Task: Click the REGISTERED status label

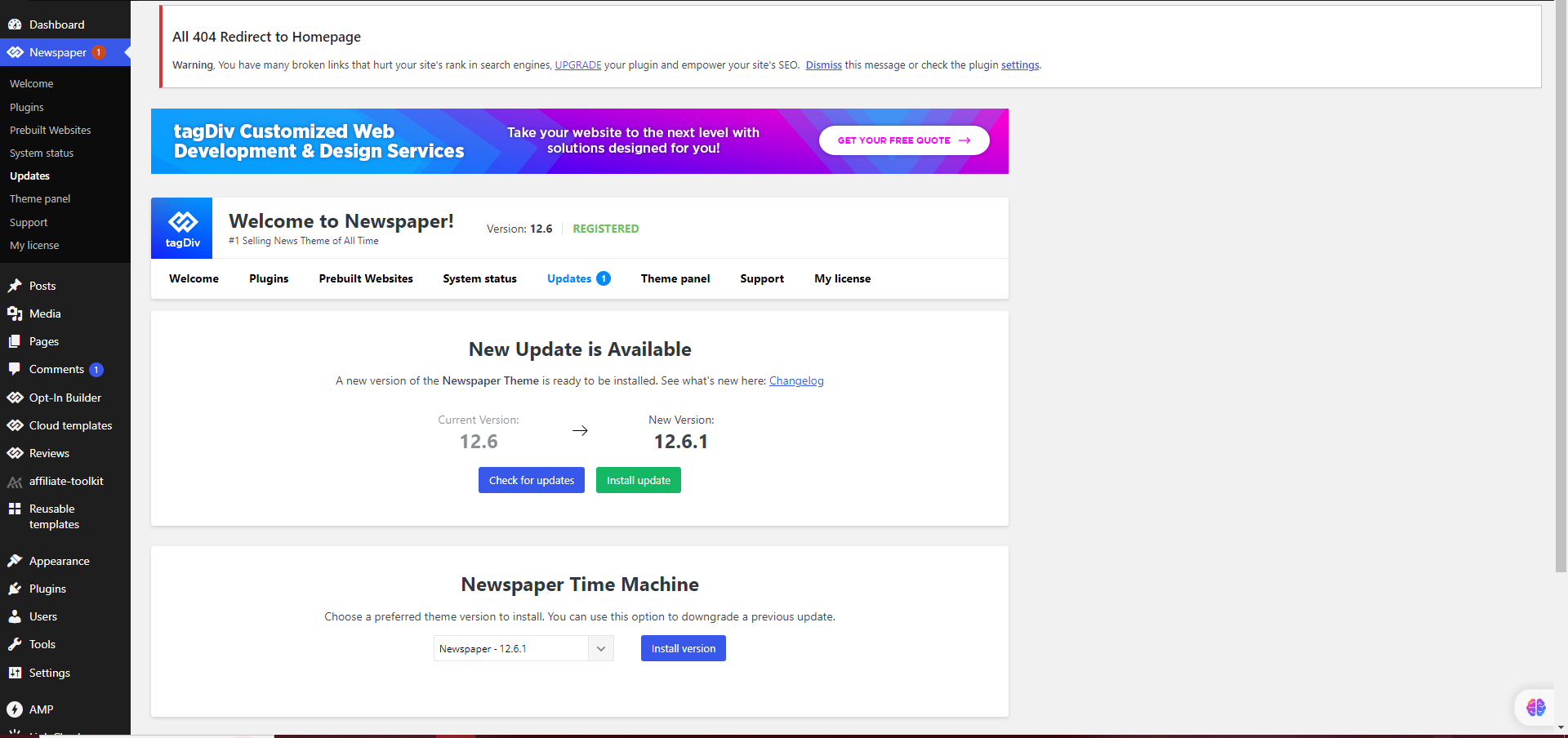Action: (606, 229)
